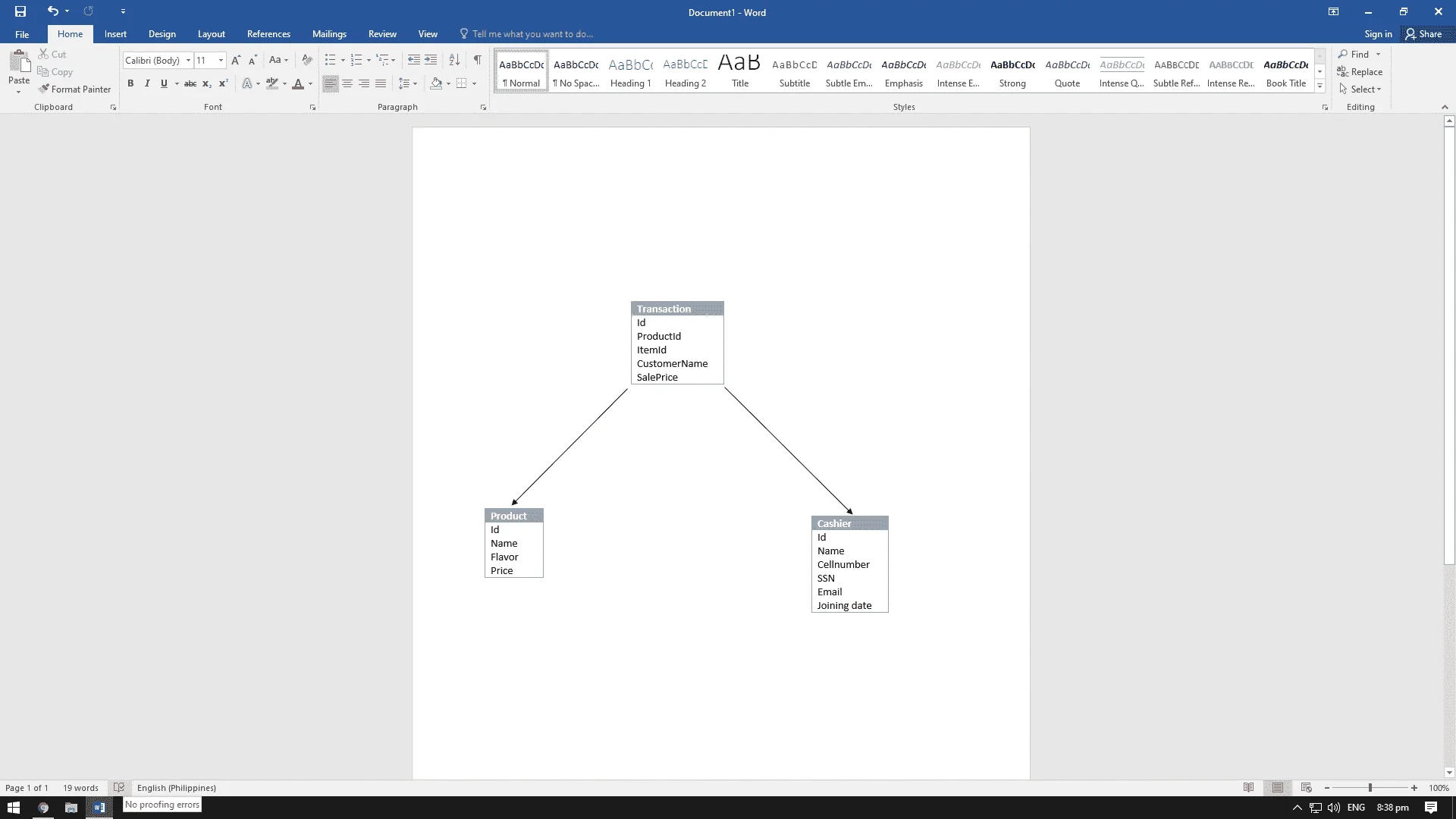Save the document from the Quick Access Toolbar
Viewport: 1456px width, 819px height.
click(x=20, y=11)
